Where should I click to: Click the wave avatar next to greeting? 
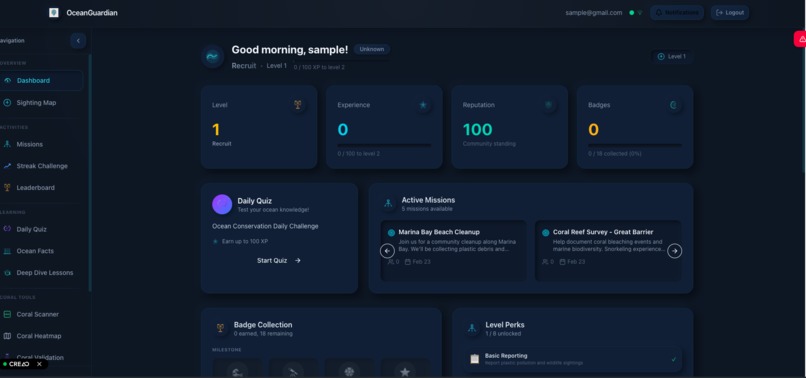[x=212, y=57]
